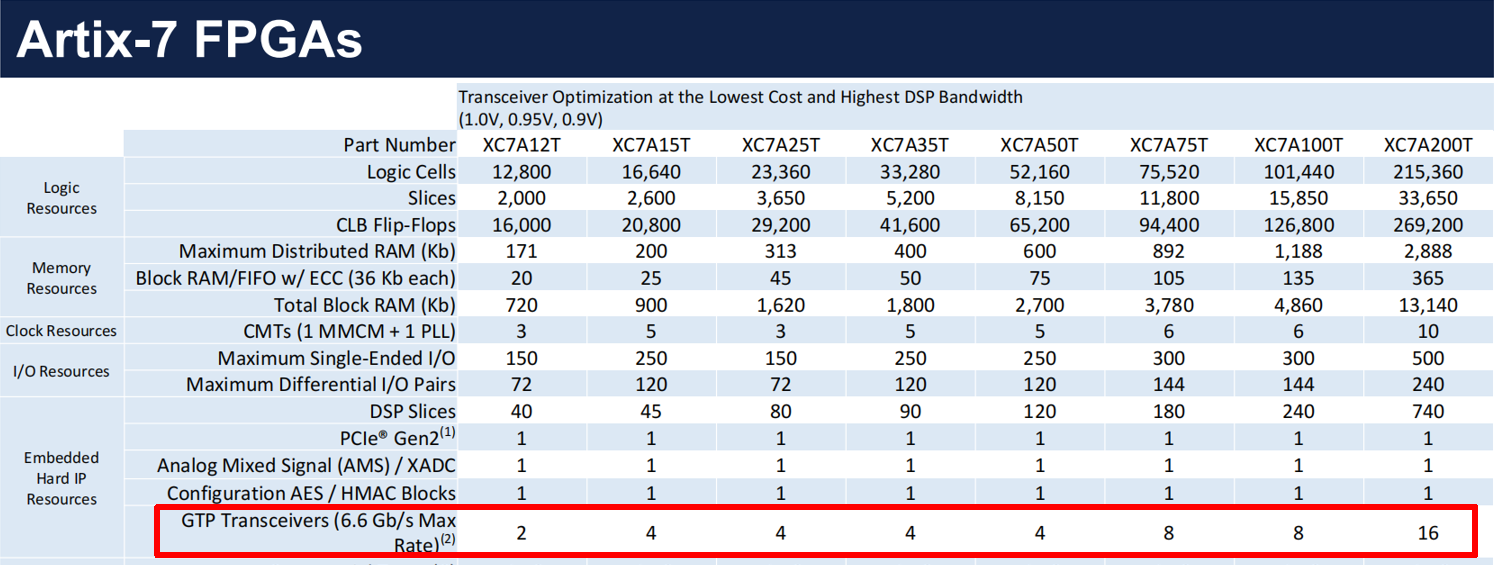This screenshot has width=1495, height=565.
Task: Click the 10 CMTs value for XC7A200T
Action: click(1428, 331)
